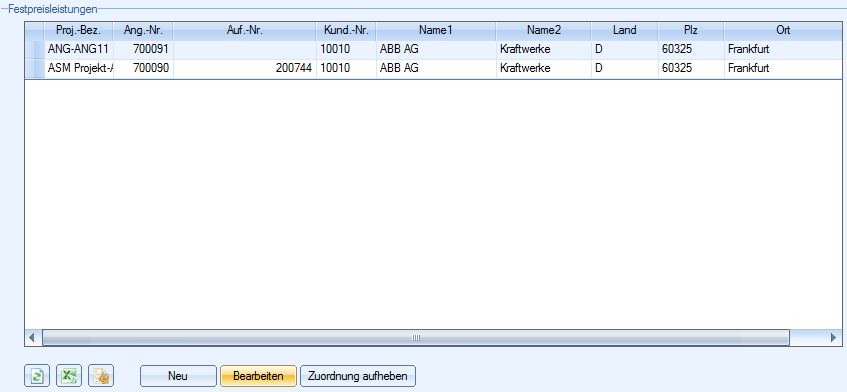Click the document settings icon beside Excel export
The height and width of the screenshot is (392, 847).
point(101,376)
